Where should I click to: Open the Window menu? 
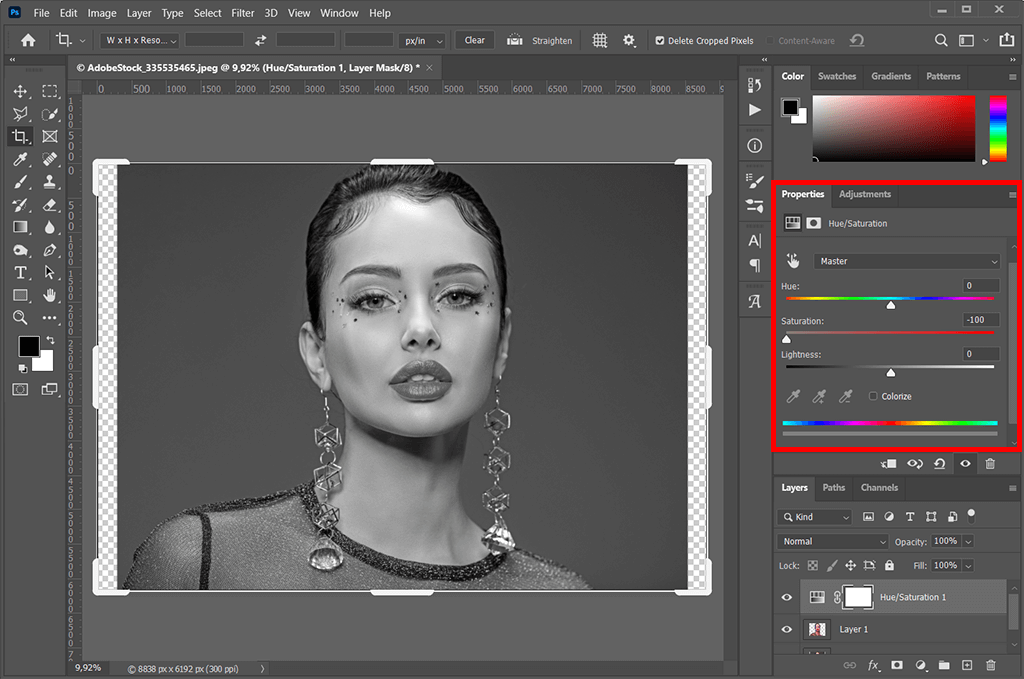point(339,13)
